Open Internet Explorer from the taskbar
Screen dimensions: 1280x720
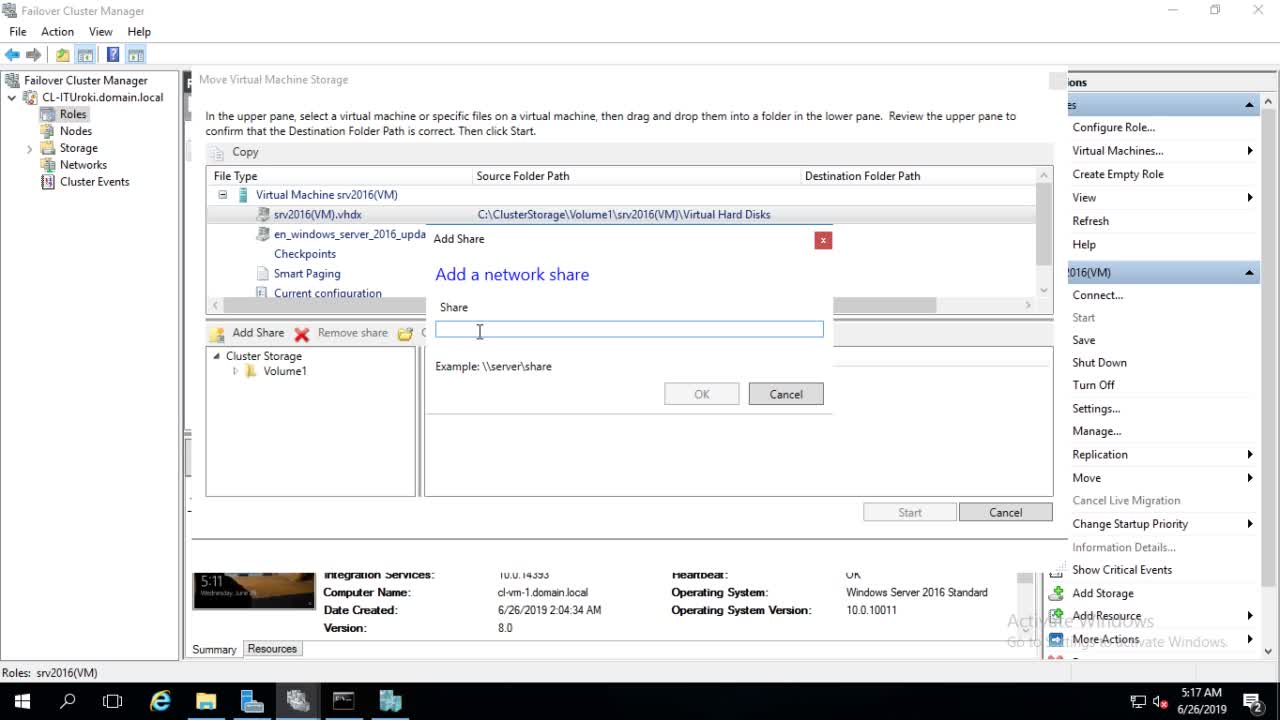click(160, 702)
